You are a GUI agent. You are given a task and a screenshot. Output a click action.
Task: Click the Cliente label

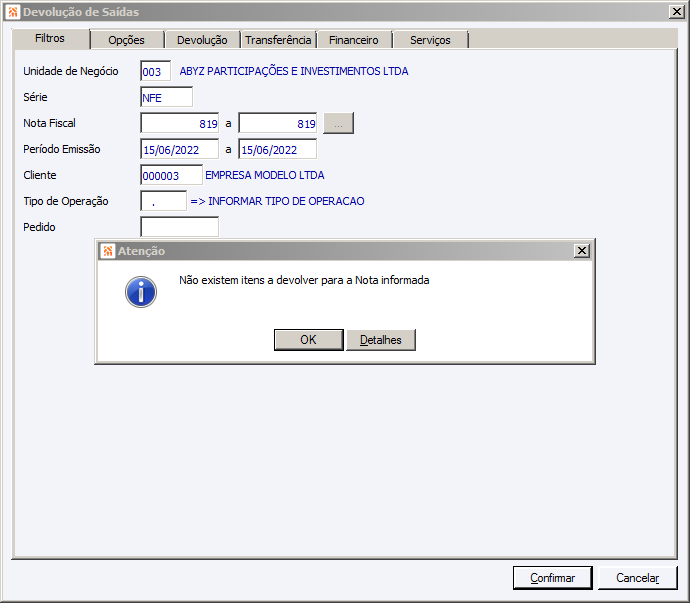click(x=40, y=175)
